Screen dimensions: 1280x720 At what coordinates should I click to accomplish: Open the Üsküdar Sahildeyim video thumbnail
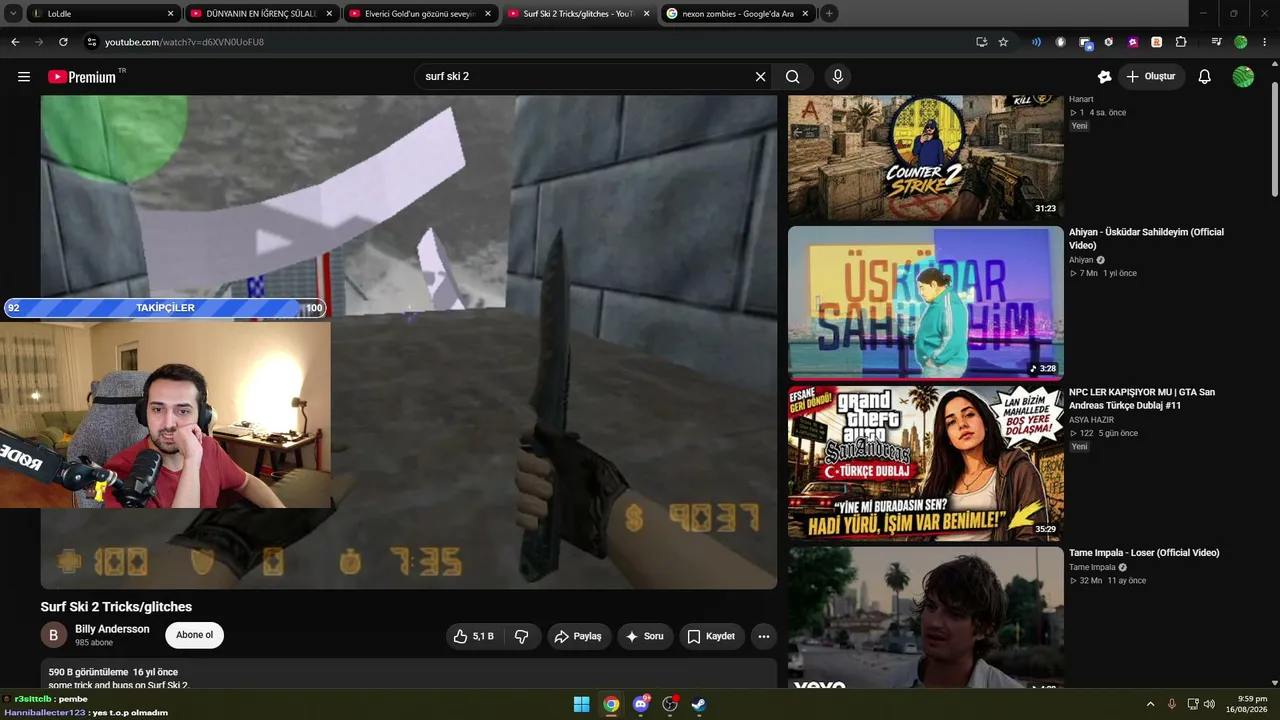925,303
